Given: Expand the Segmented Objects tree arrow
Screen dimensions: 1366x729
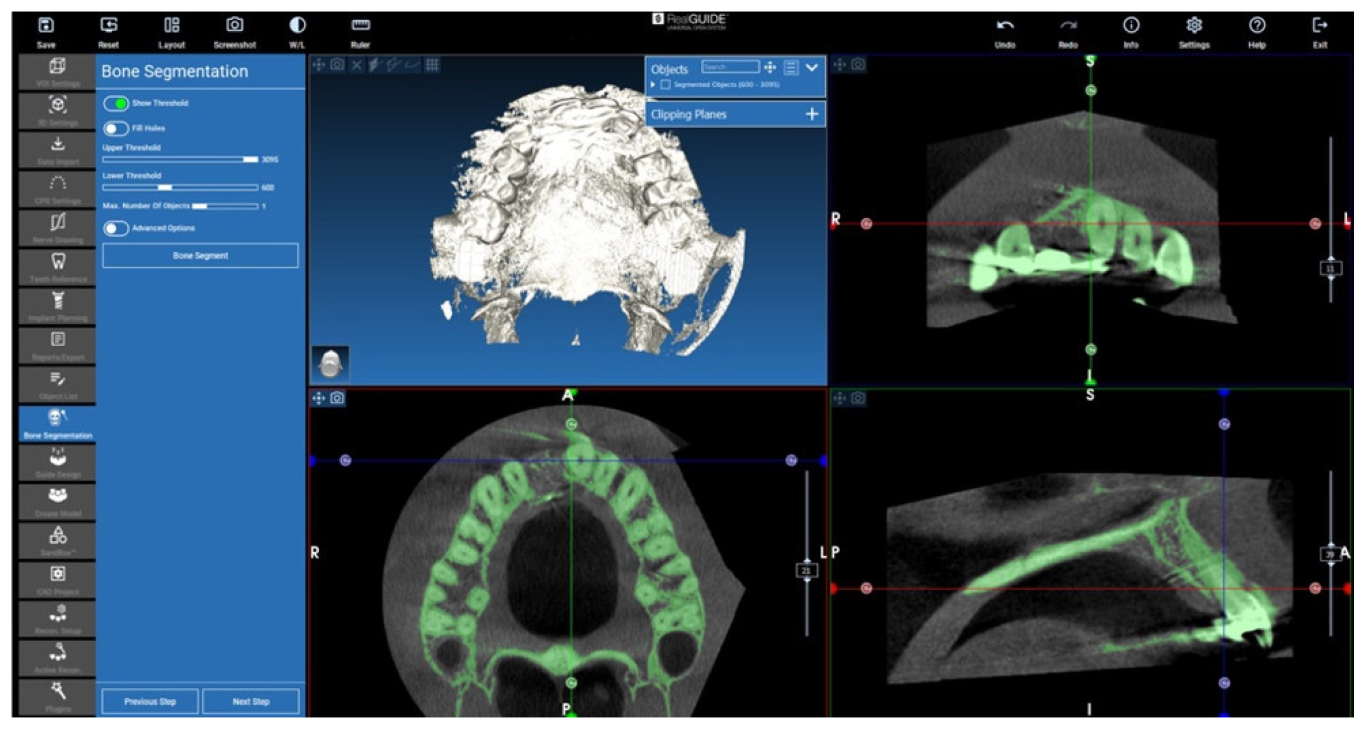Looking at the screenshot, I should click(654, 85).
